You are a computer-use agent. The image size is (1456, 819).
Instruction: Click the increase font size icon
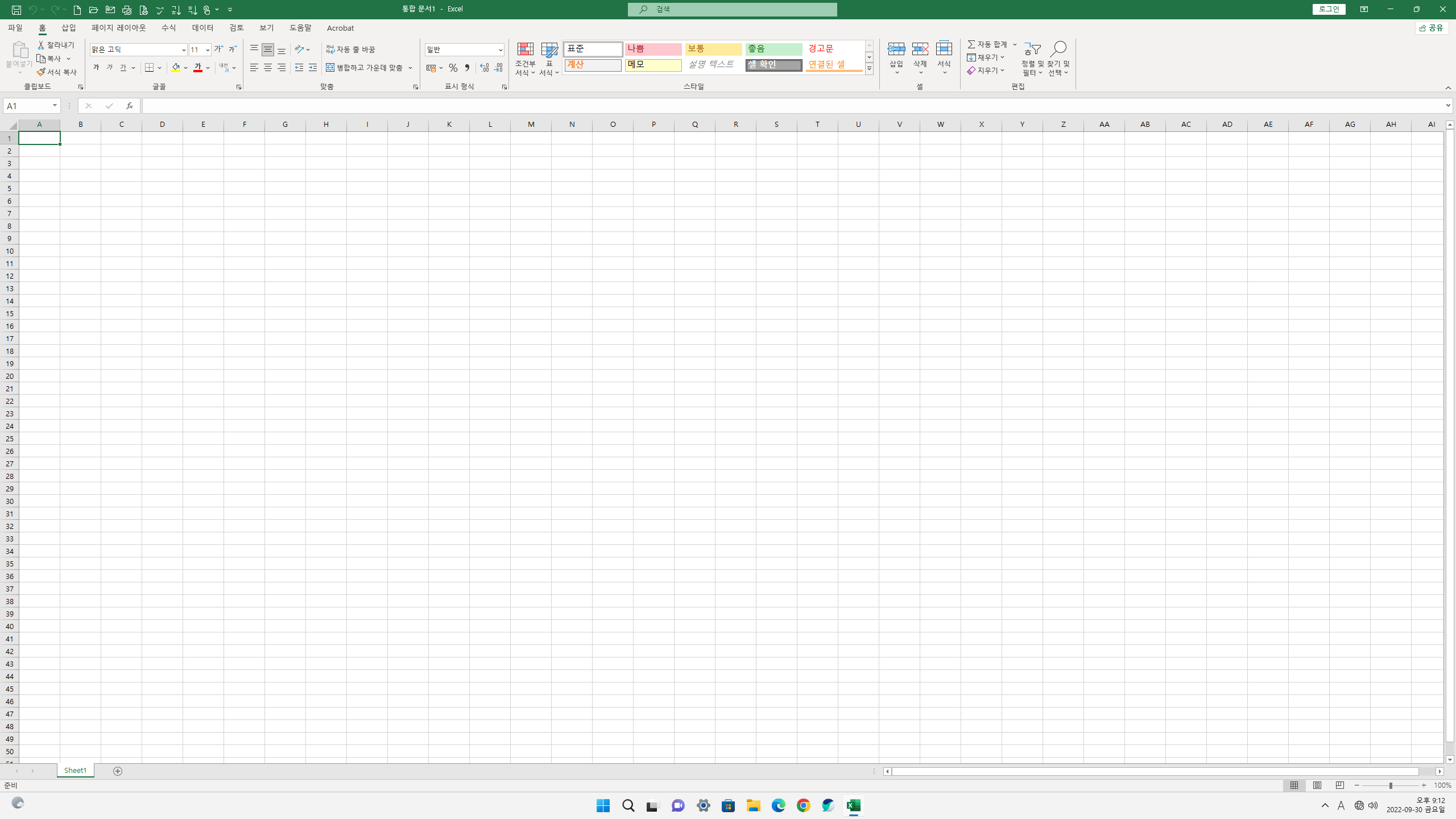click(x=218, y=49)
